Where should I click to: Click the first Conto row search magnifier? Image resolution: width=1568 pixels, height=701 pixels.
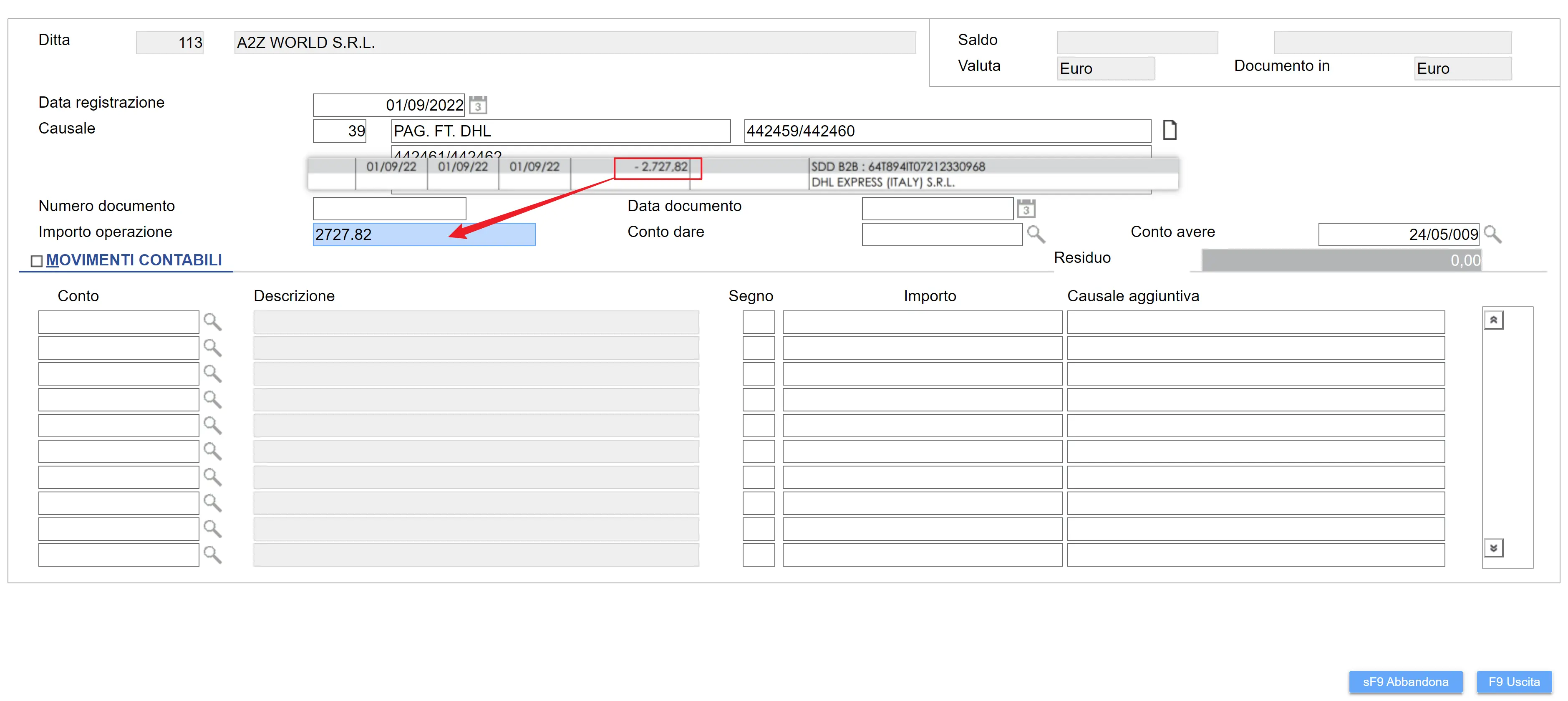click(212, 322)
